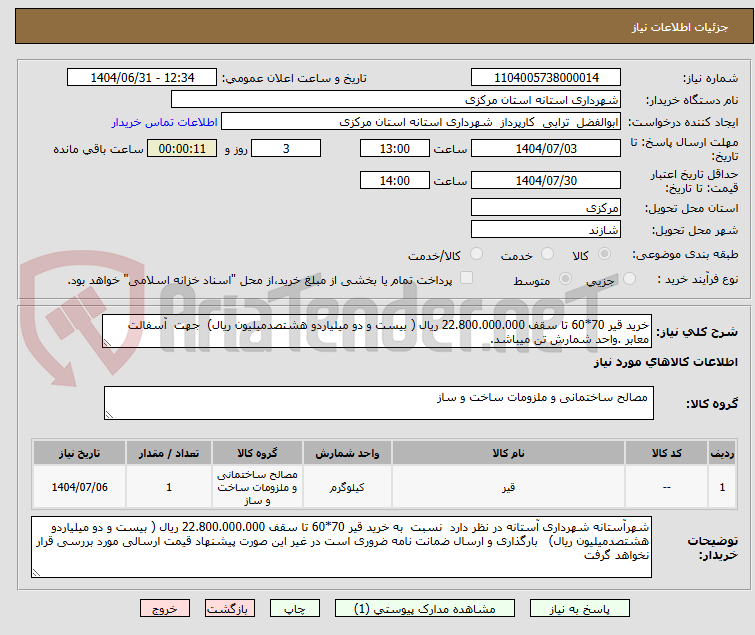The image size is (755, 635).
Task: Click the چاپ print button
Action: pyautogui.click(x=295, y=609)
